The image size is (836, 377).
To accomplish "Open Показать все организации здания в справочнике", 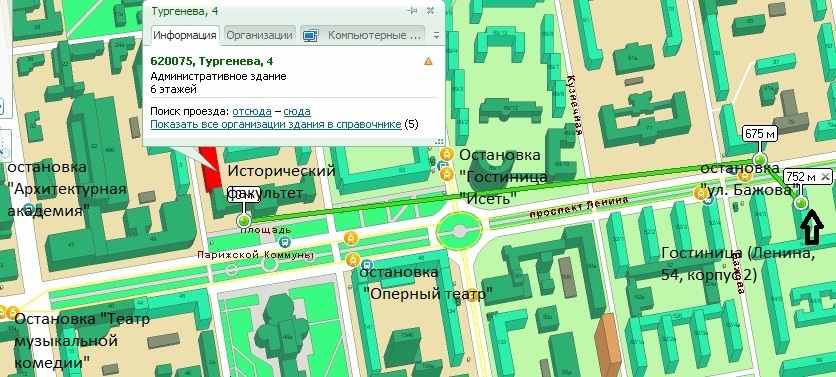I will pos(276,124).
